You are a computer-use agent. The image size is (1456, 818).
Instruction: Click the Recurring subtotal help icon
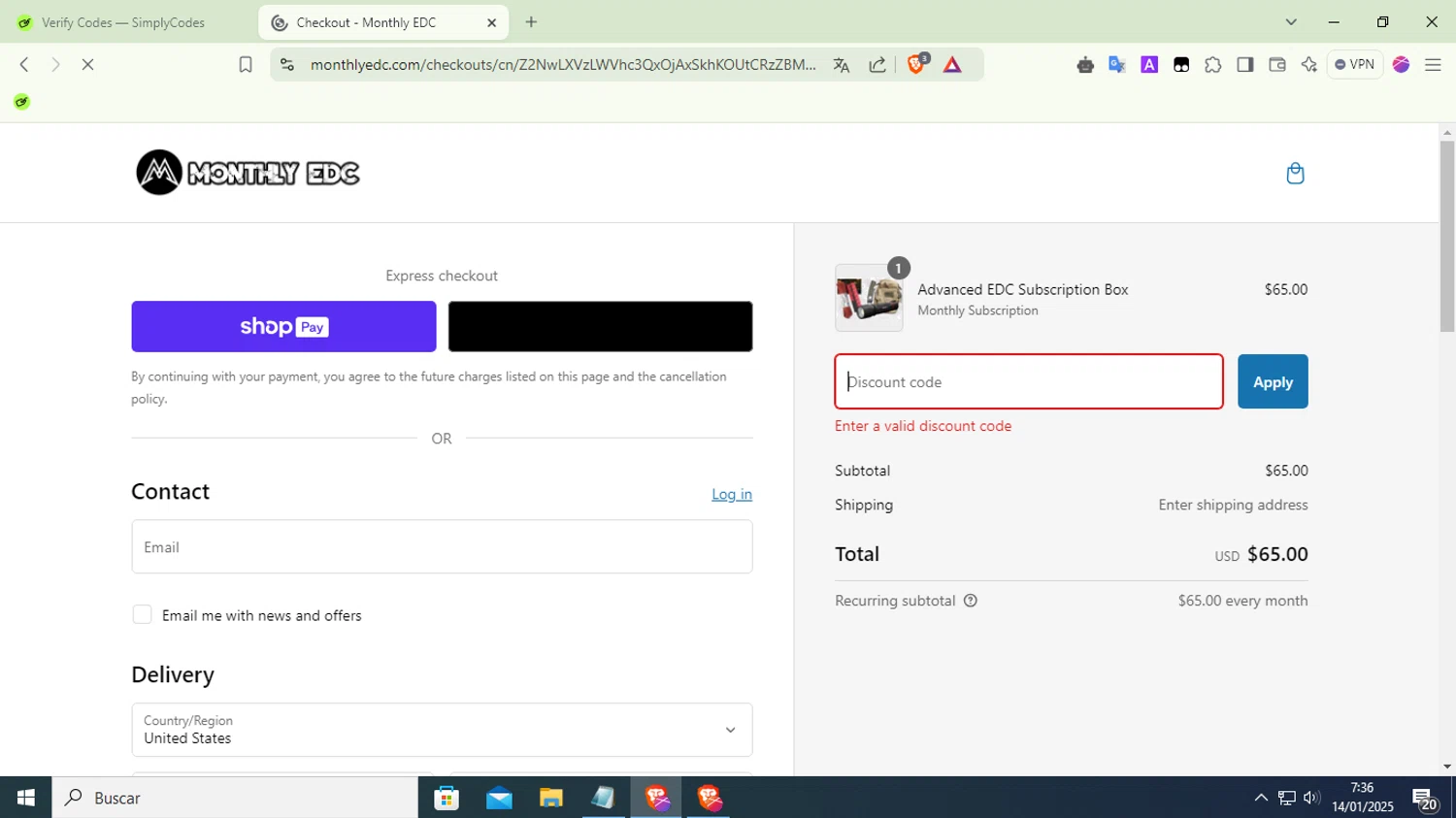(x=970, y=601)
